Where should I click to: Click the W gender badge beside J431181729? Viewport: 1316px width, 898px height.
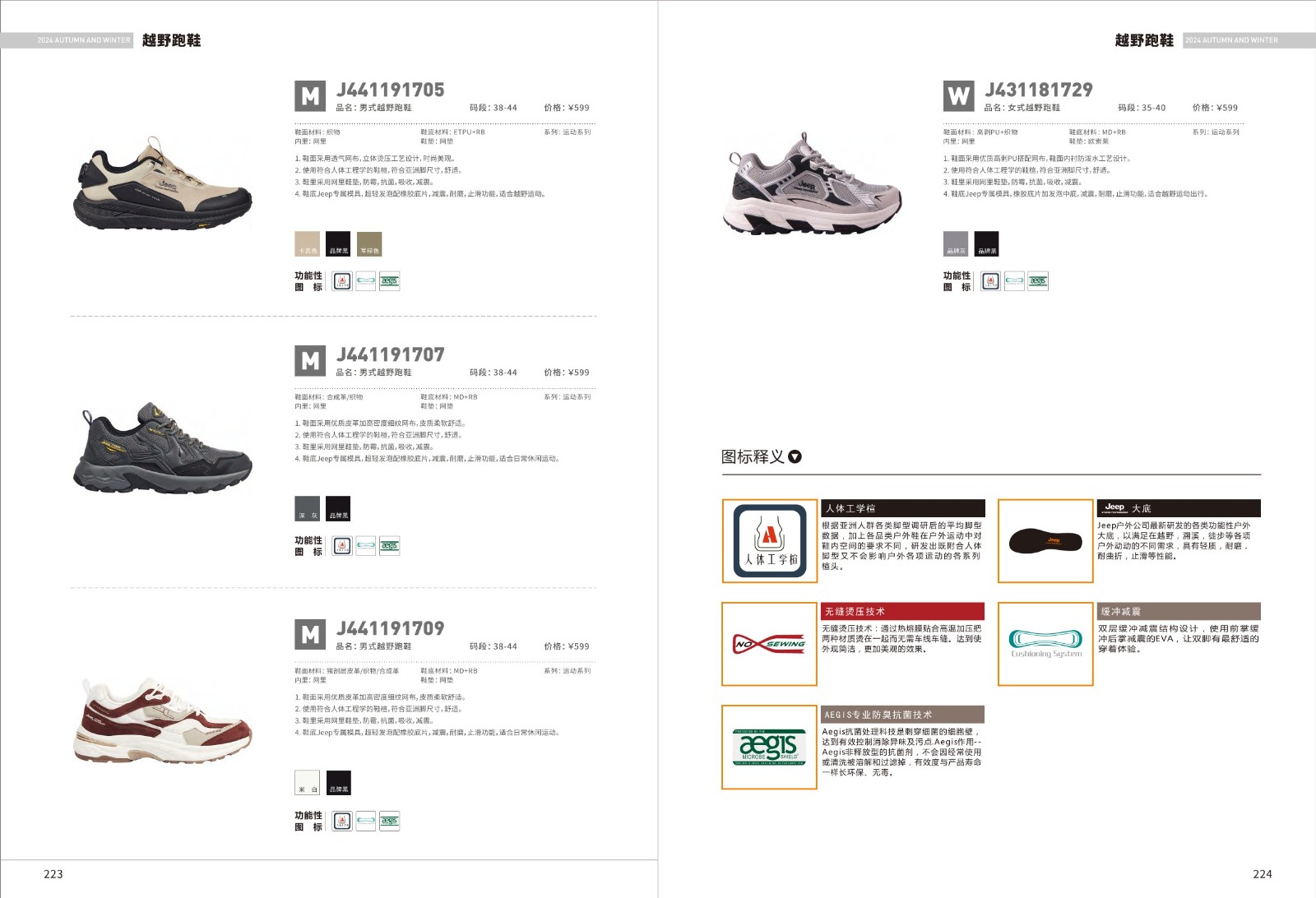tap(959, 96)
